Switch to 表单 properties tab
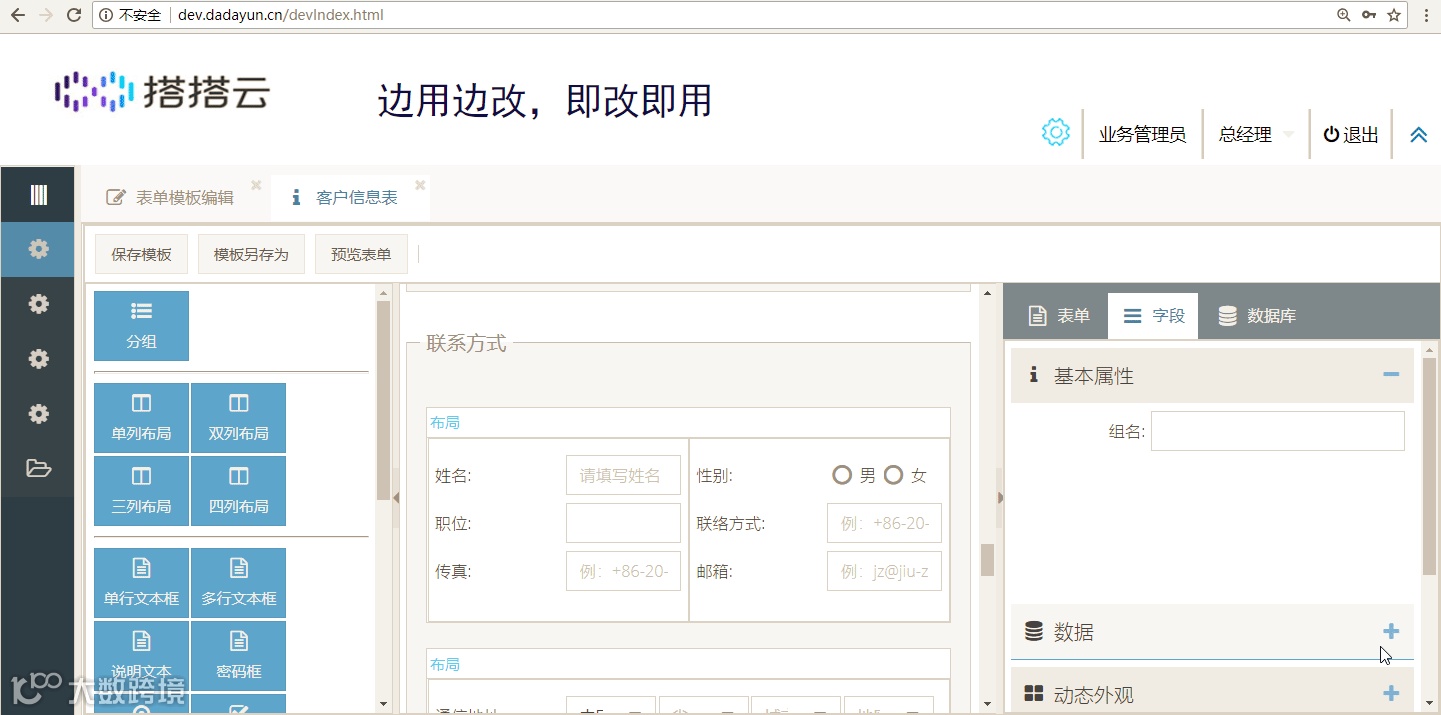The height and width of the screenshot is (715, 1441). pos(1059,316)
